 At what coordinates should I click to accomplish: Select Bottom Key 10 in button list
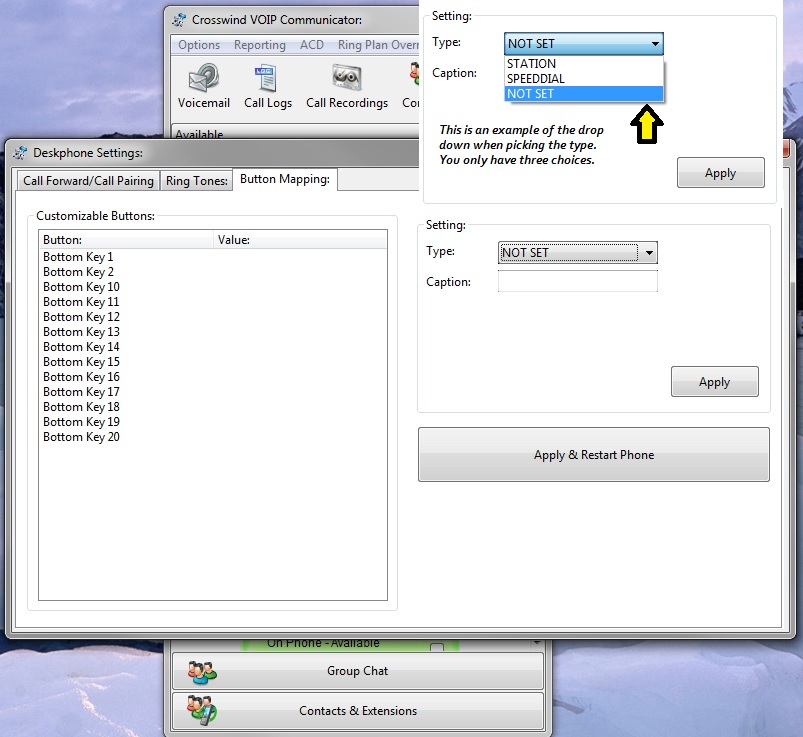[81, 287]
